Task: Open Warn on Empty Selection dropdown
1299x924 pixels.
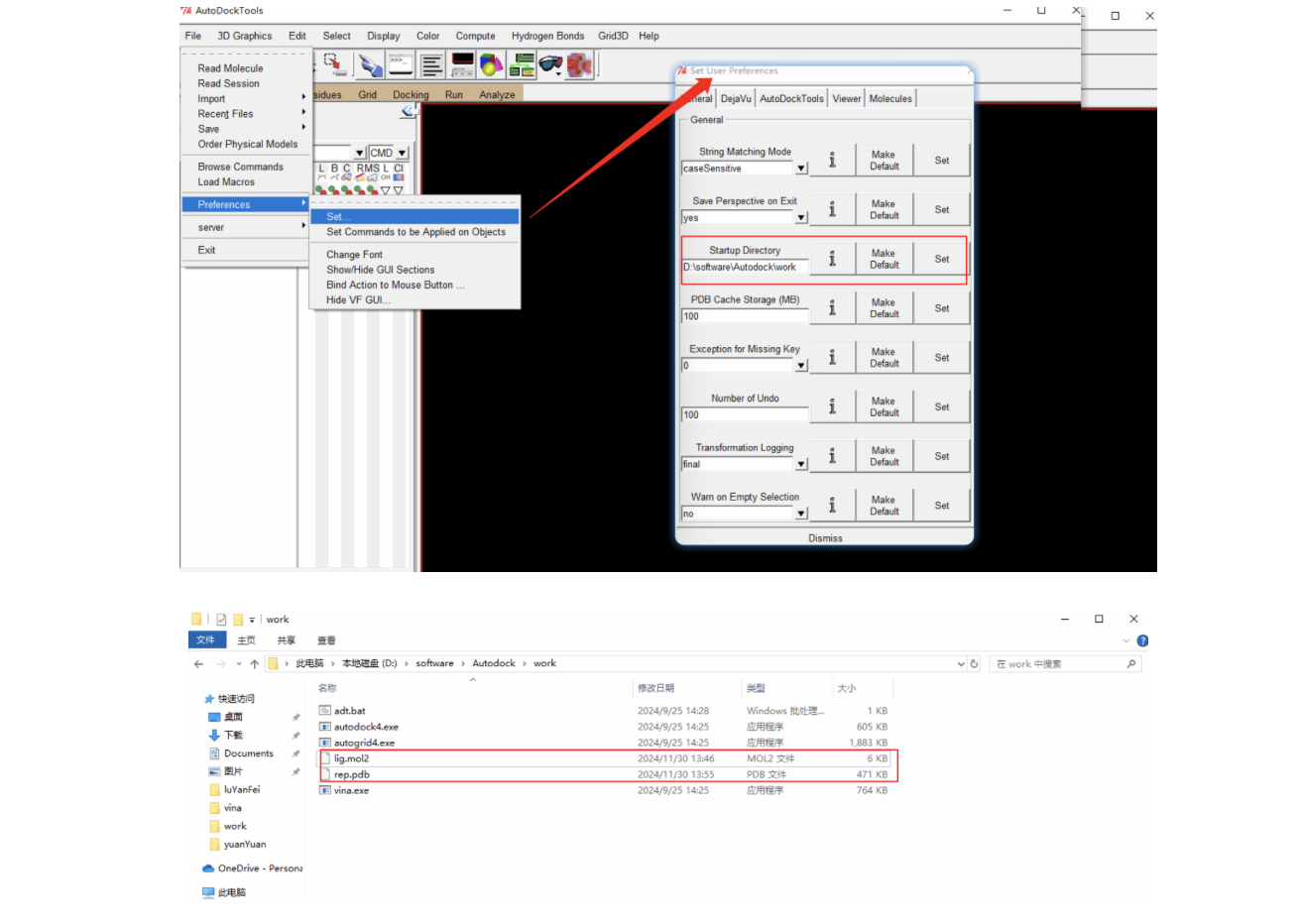Action: tap(801, 514)
